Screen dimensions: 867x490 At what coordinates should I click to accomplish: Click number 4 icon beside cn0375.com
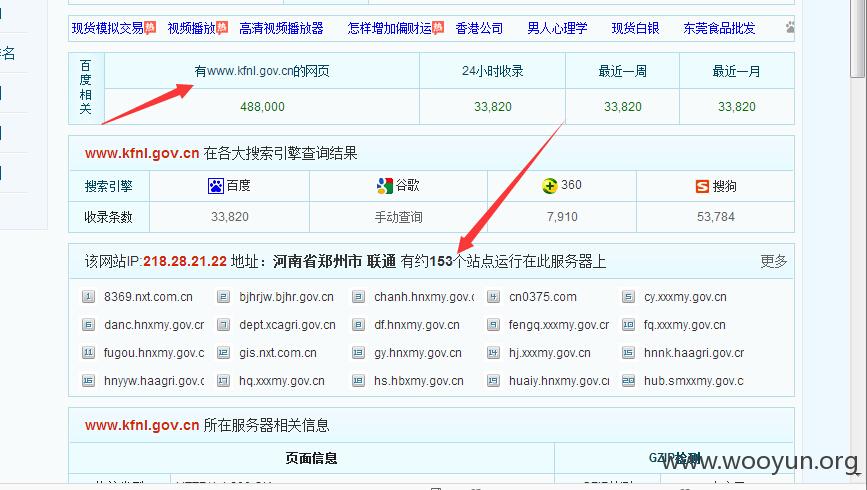(493, 296)
